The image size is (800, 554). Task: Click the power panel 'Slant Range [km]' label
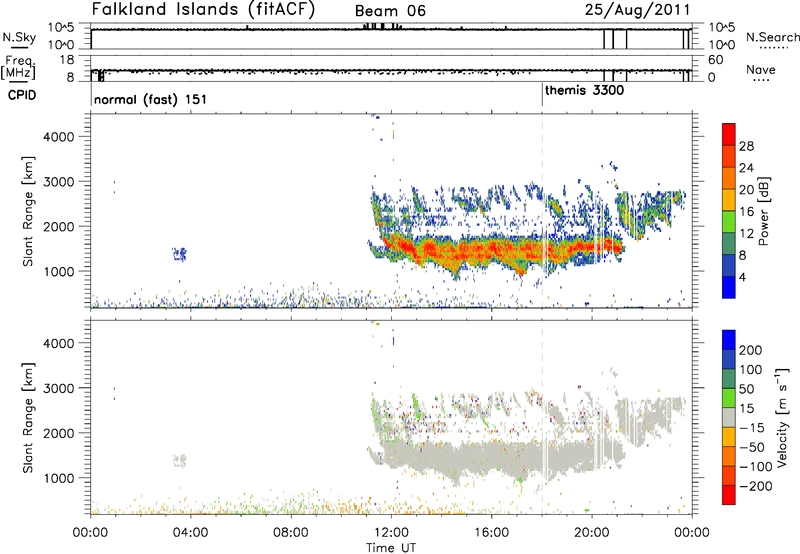tap(28, 211)
